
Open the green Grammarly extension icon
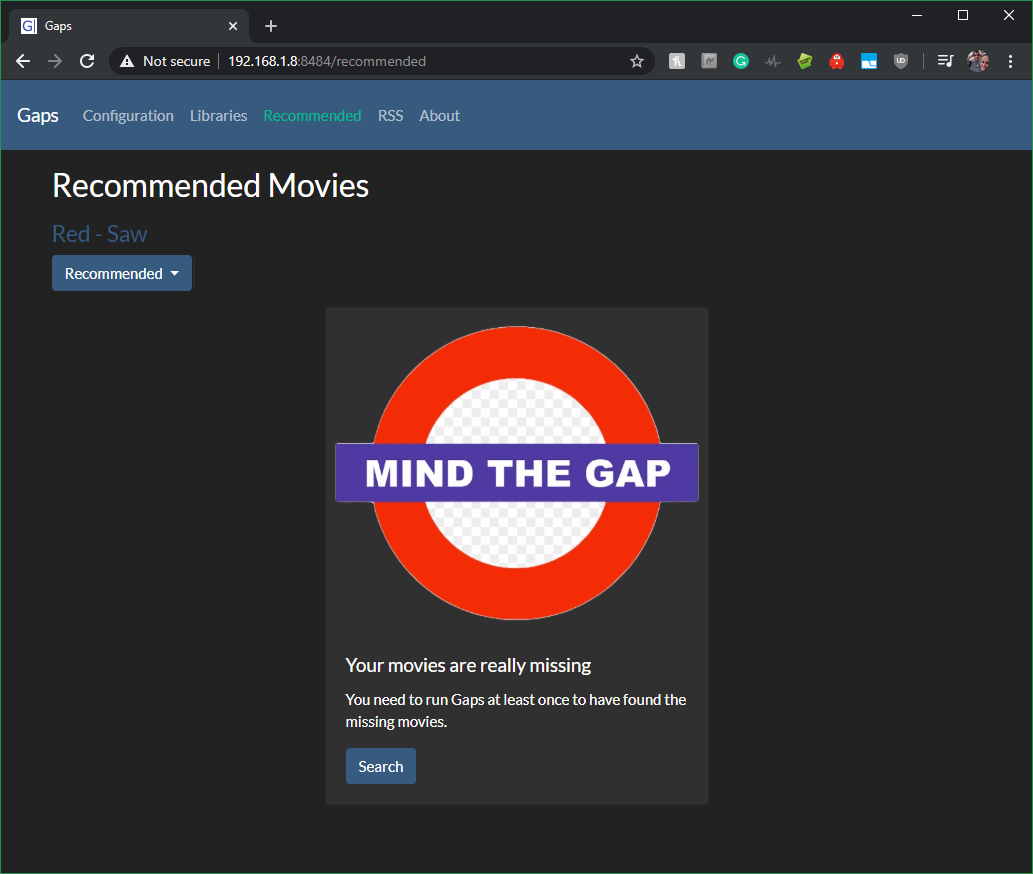click(740, 61)
